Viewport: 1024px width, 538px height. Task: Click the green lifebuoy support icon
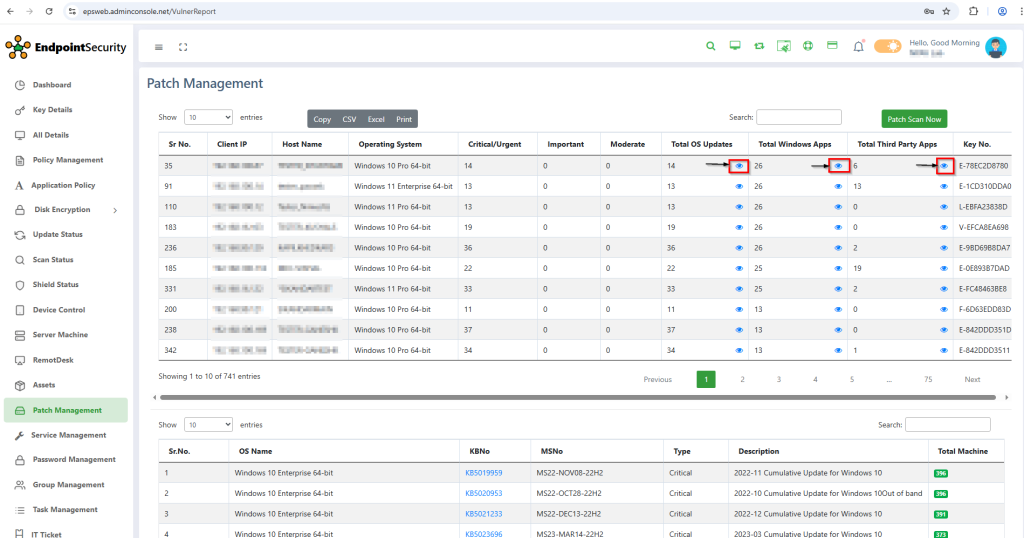[x=807, y=46]
